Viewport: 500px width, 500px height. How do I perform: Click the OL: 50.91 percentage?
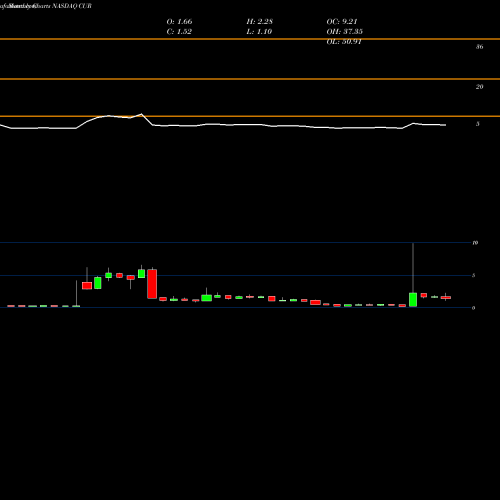344,42
